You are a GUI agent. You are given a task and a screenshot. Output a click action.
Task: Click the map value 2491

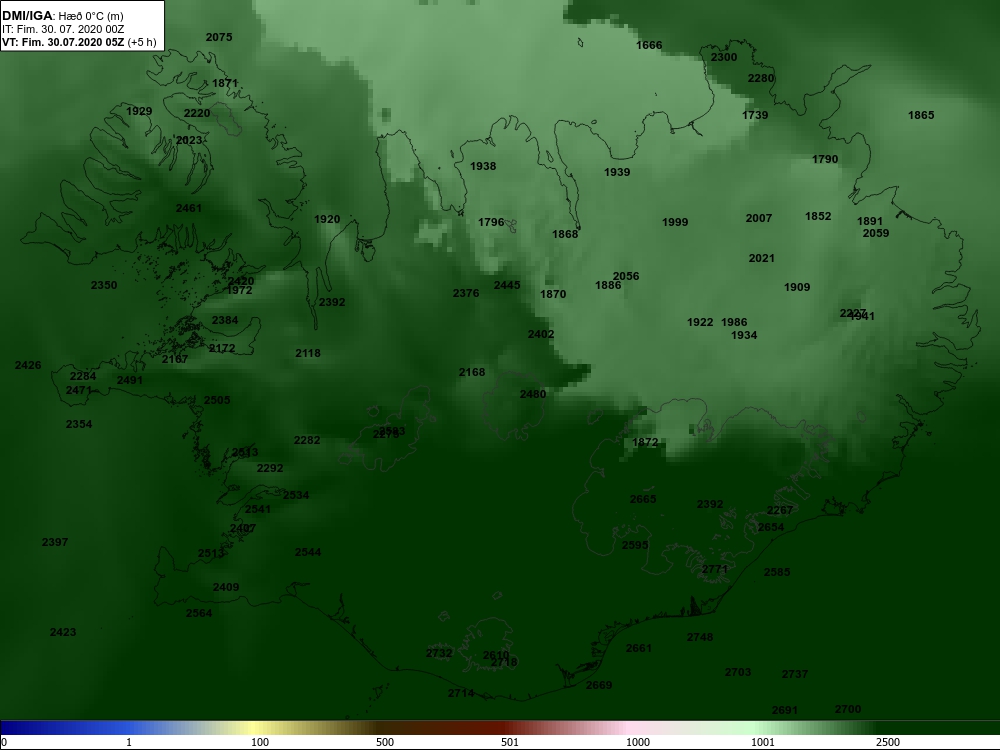tap(130, 380)
